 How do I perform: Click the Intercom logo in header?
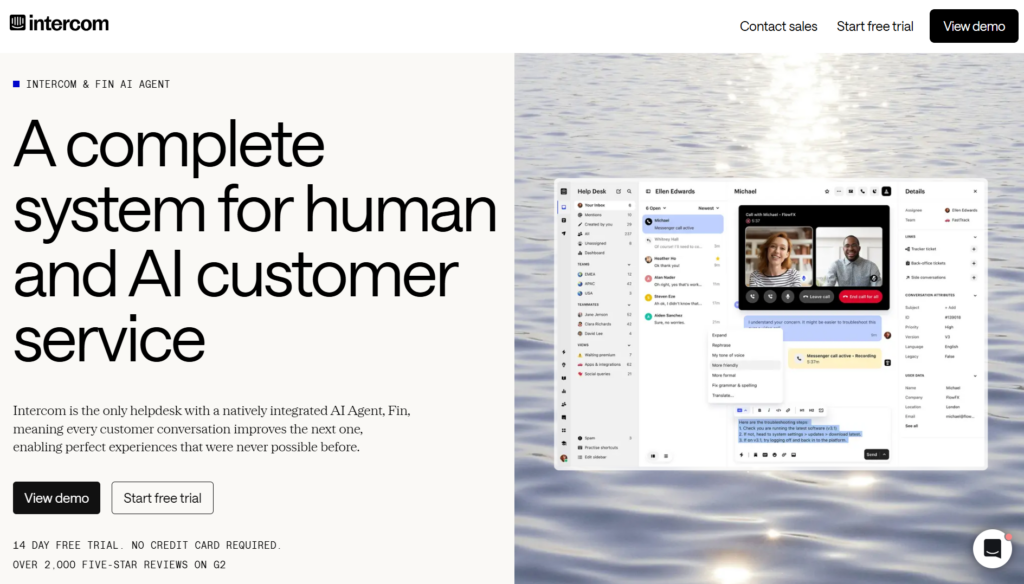coord(59,24)
